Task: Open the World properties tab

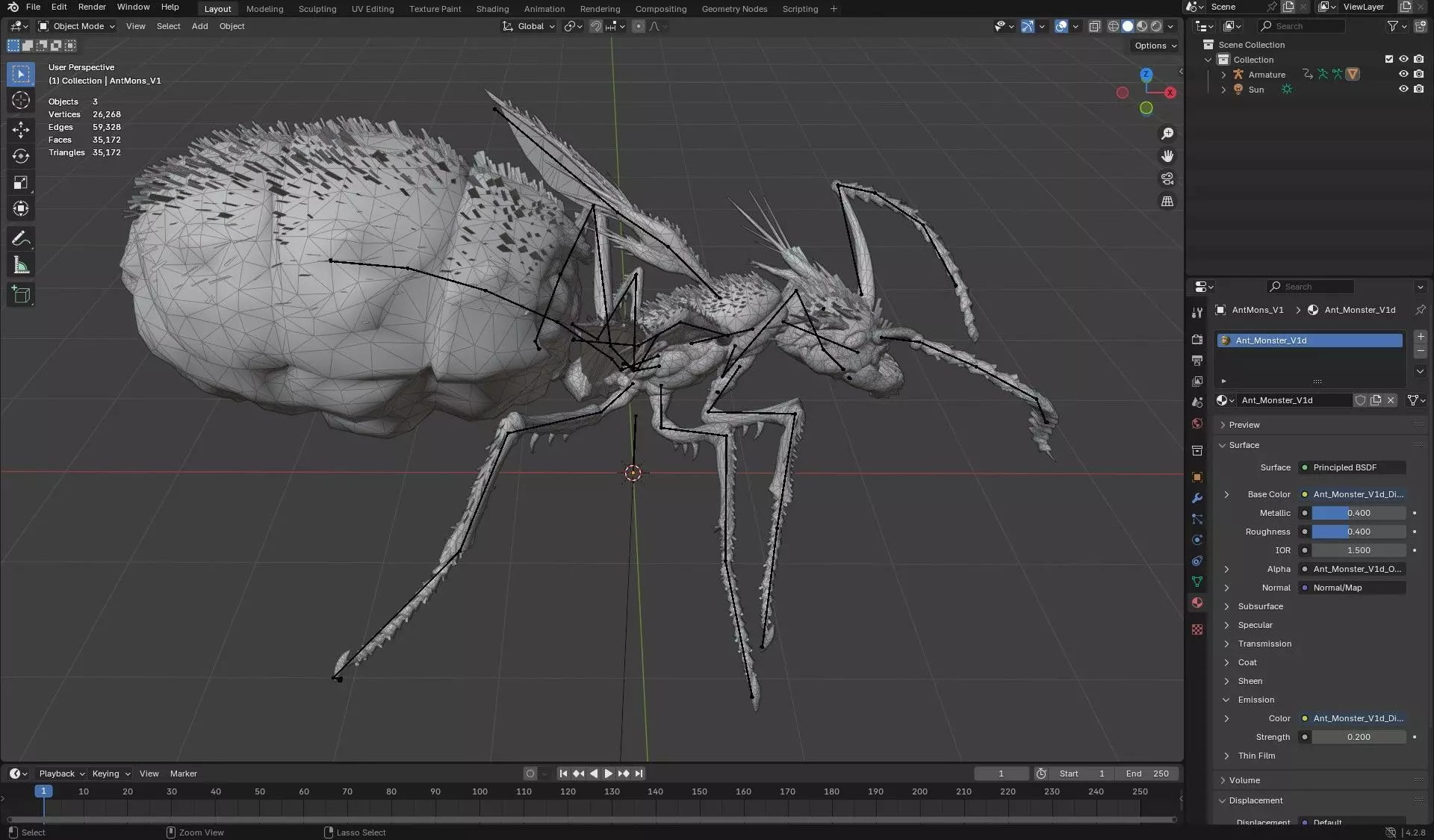Action: (1197, 423)
